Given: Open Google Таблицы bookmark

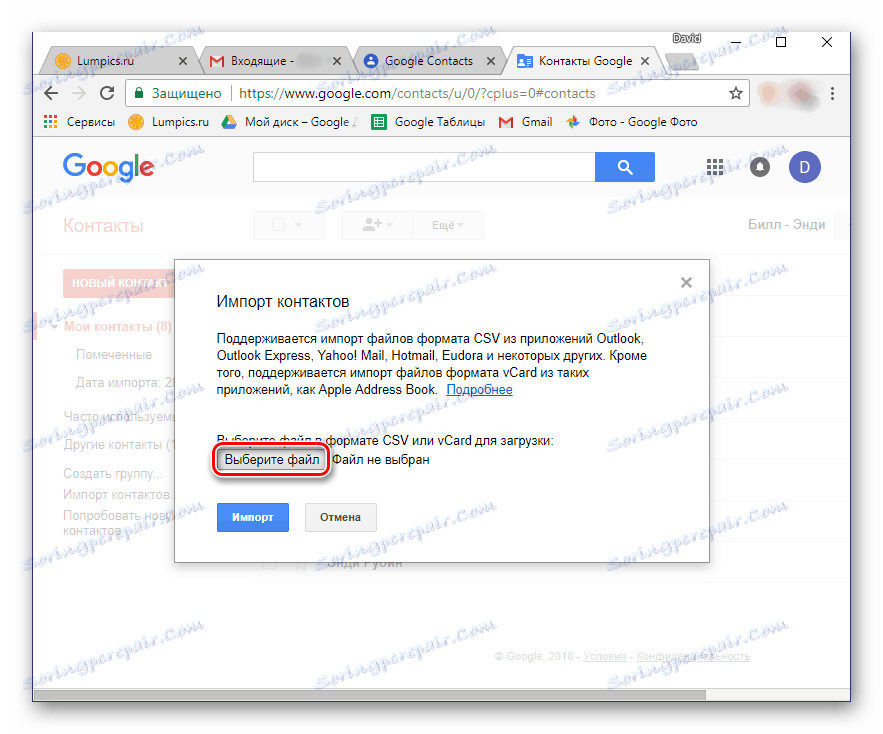Looking at the screenshot, I should pyautogui.click(x=429, y=122).
